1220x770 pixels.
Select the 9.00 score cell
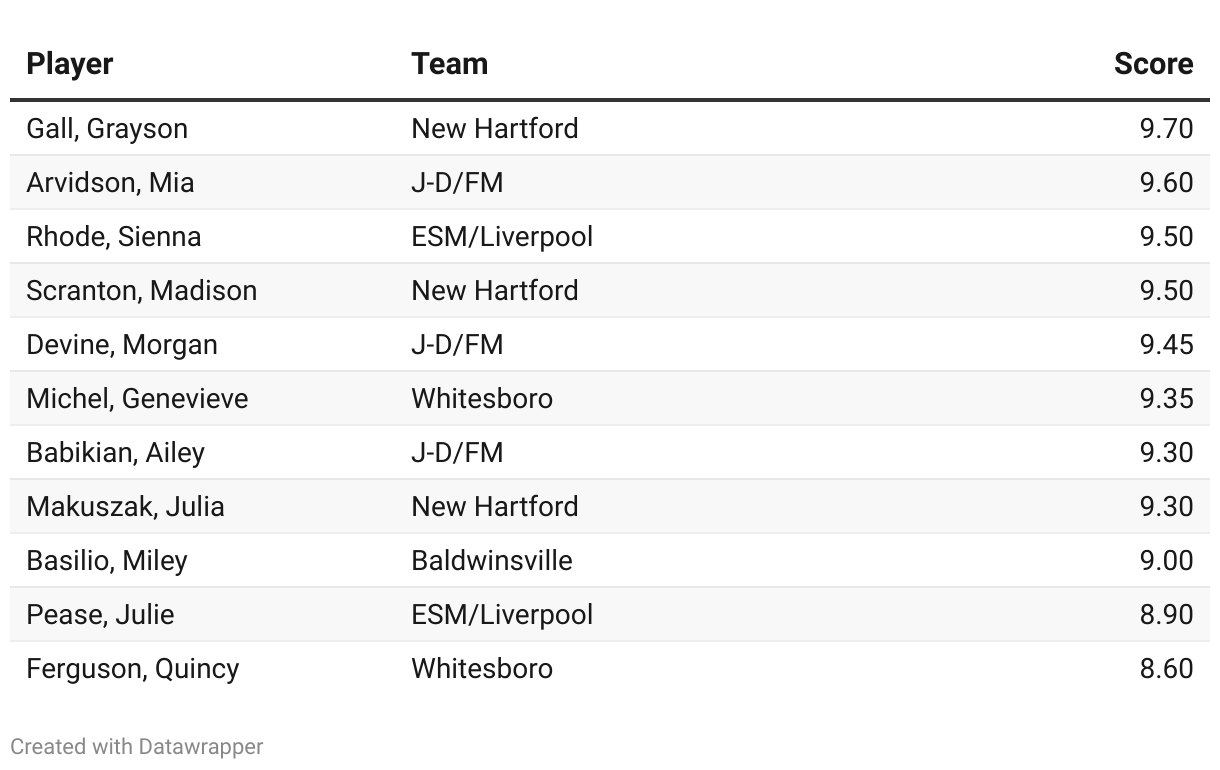coord(1166,561)
